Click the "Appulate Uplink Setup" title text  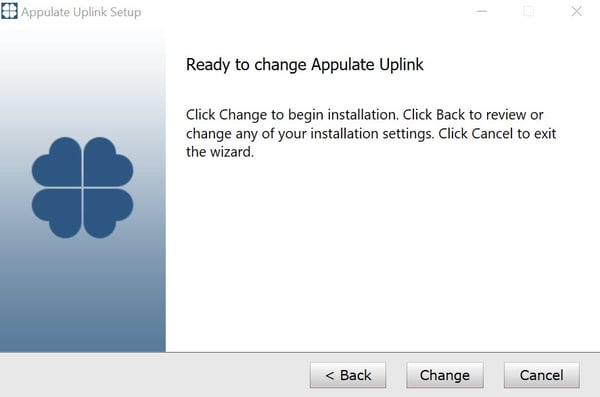[81, 12]
